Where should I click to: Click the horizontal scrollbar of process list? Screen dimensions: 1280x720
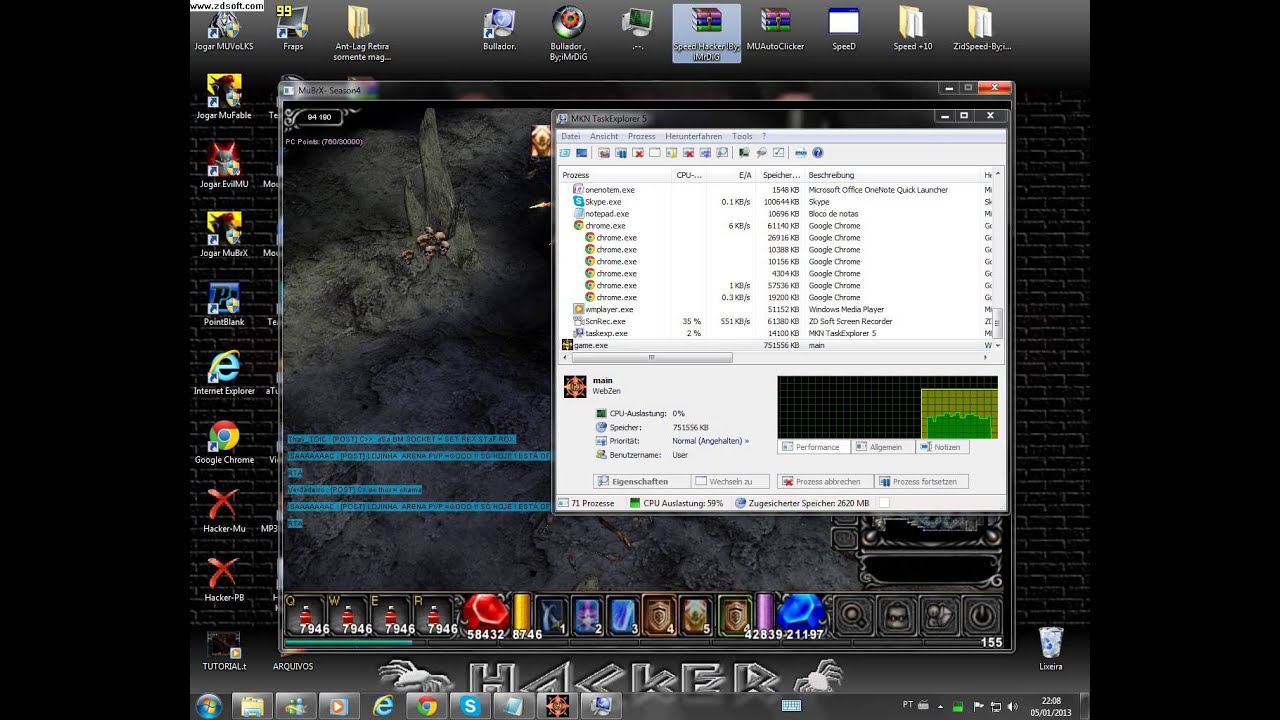(x=652, y=357)
